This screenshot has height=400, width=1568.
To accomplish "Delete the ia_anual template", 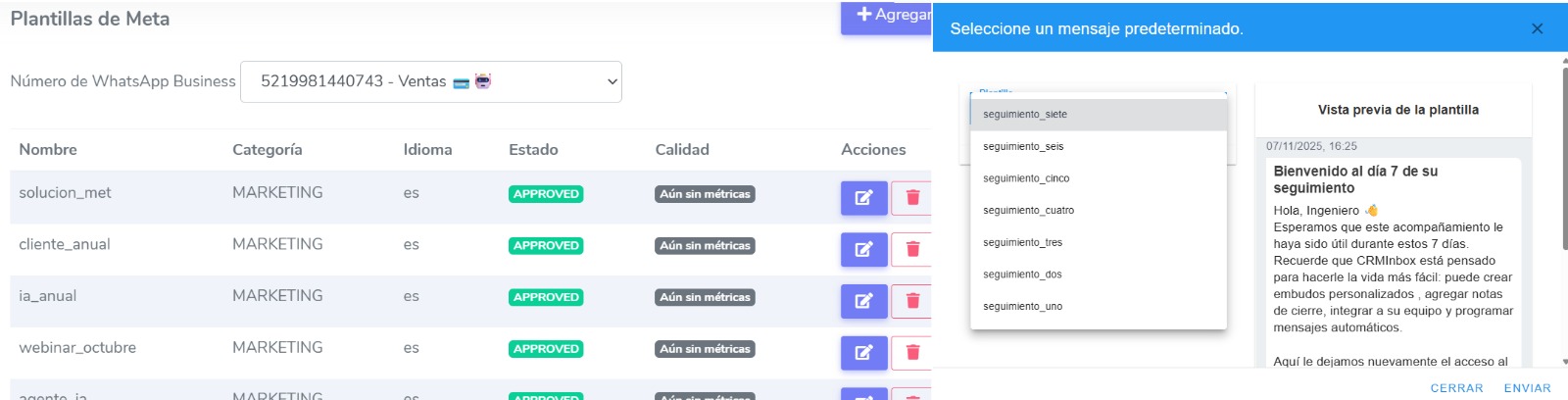I will [911, 301].
